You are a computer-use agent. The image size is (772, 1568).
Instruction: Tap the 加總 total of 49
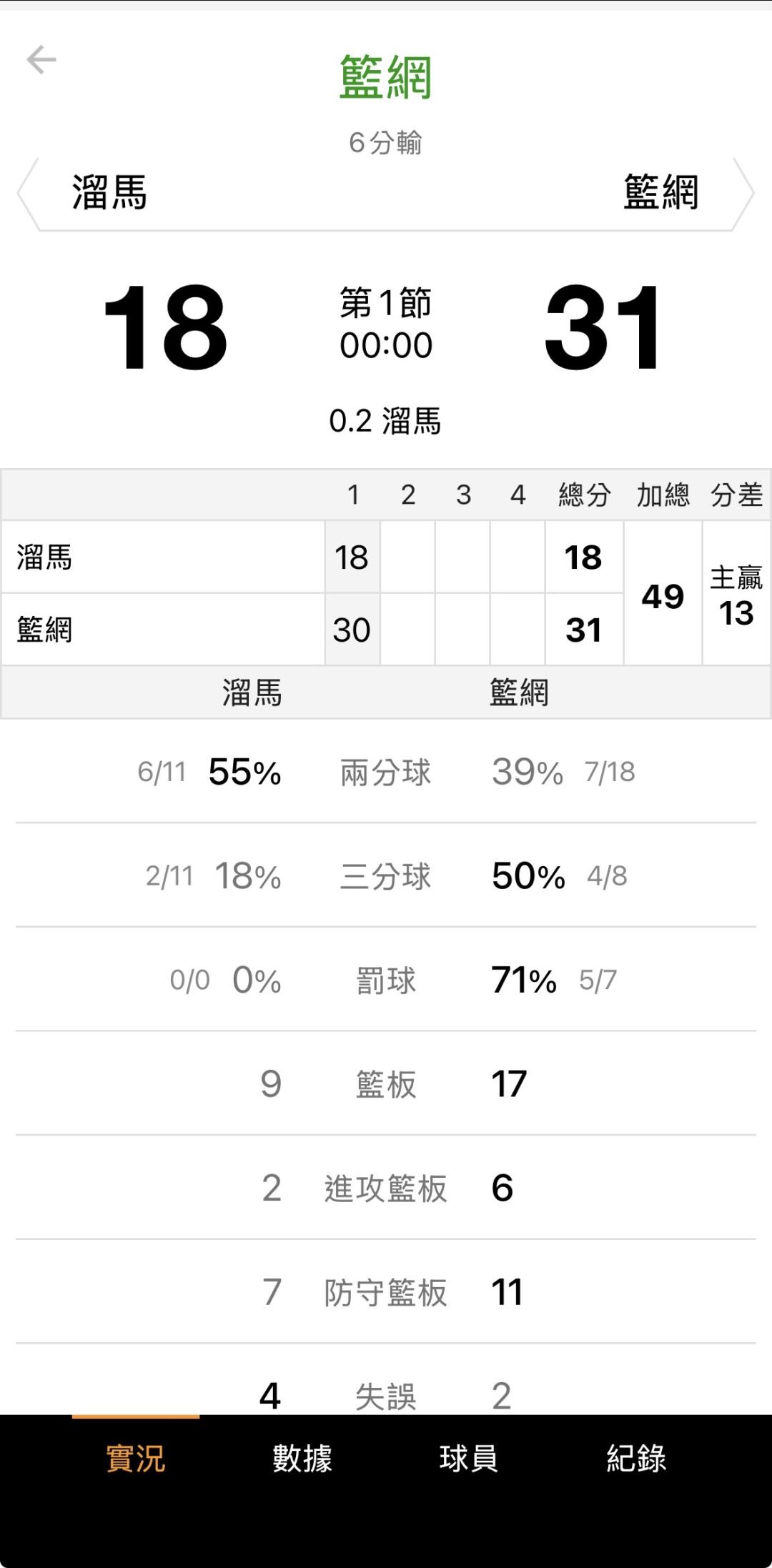(663, 596)
